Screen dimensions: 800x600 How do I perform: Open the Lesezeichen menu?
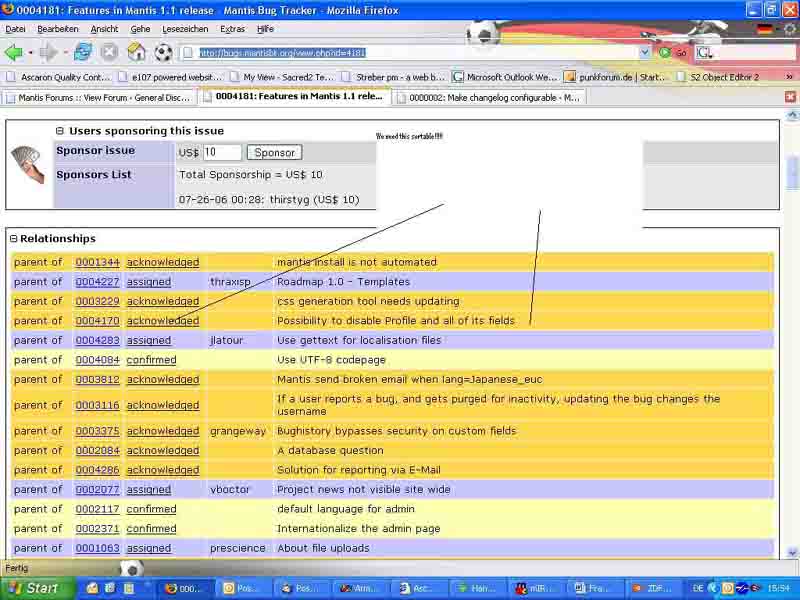point(185,29)
